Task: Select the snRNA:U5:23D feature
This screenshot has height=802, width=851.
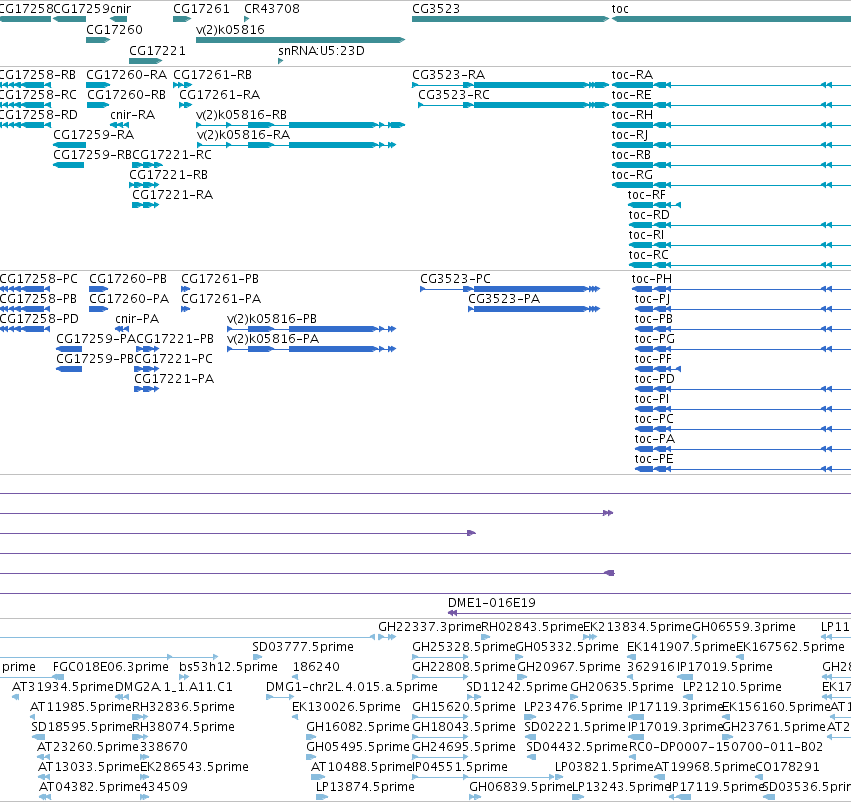Action: [281, 61]
